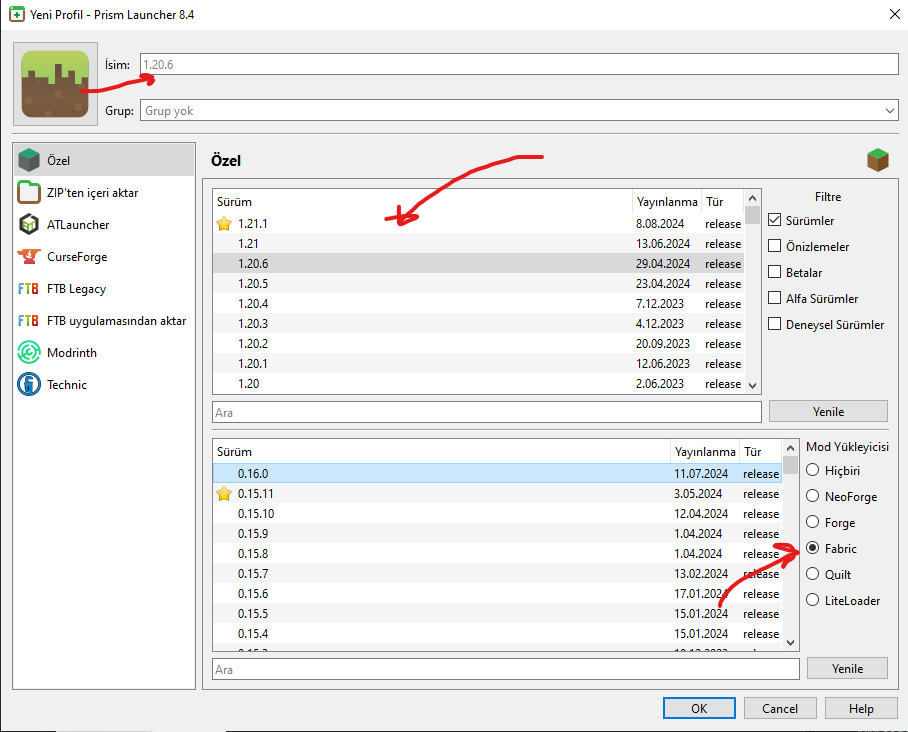Sort Minecraft versions by Yayınlanma column header

(667, 202)
